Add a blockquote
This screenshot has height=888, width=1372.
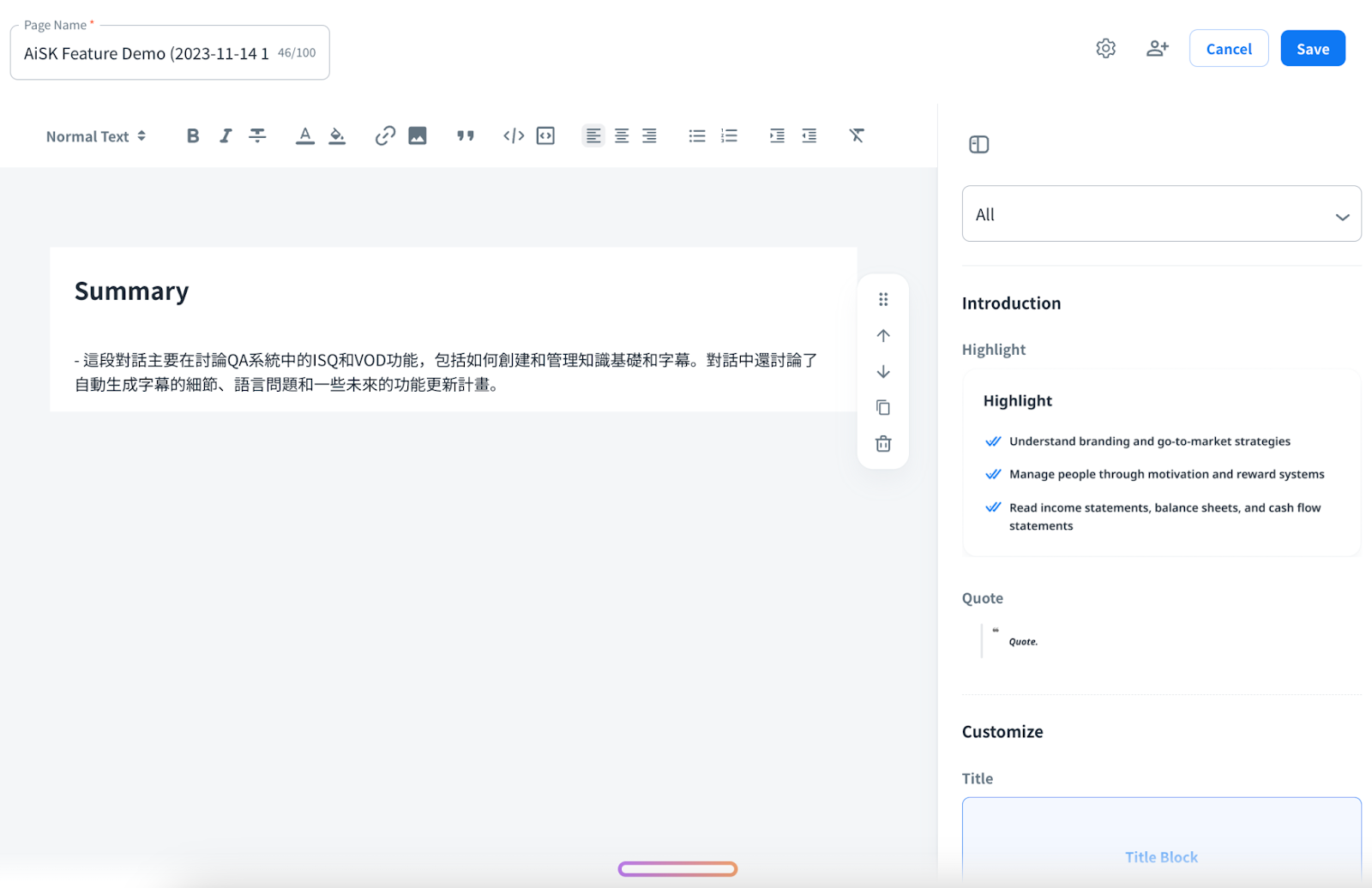click(x=466, y=135)
